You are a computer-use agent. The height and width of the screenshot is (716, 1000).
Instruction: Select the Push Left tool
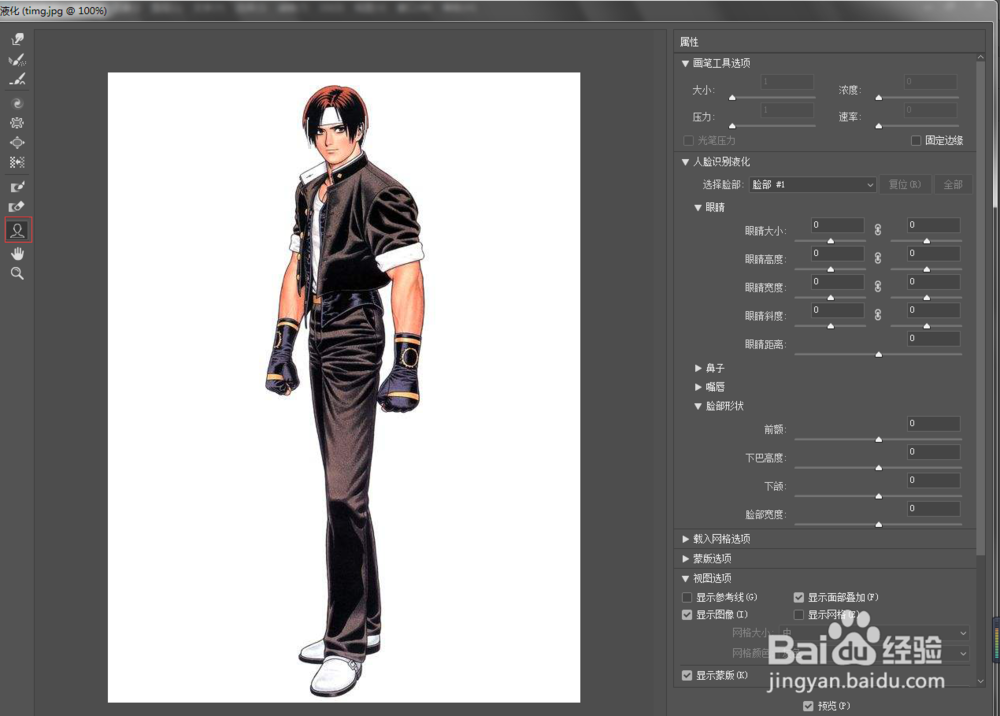pos(17,163)
